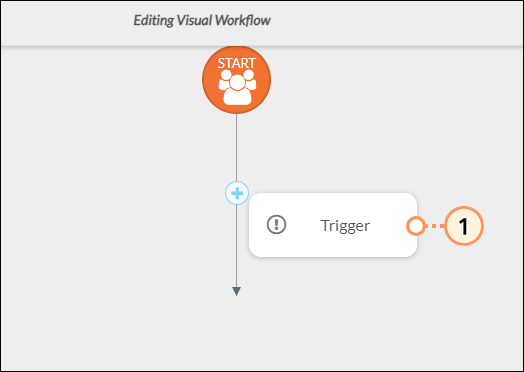Click the orange connector handle on Trigger card
Image resolution: width=524 pixels, height=372 pixels.
[416, 226]
